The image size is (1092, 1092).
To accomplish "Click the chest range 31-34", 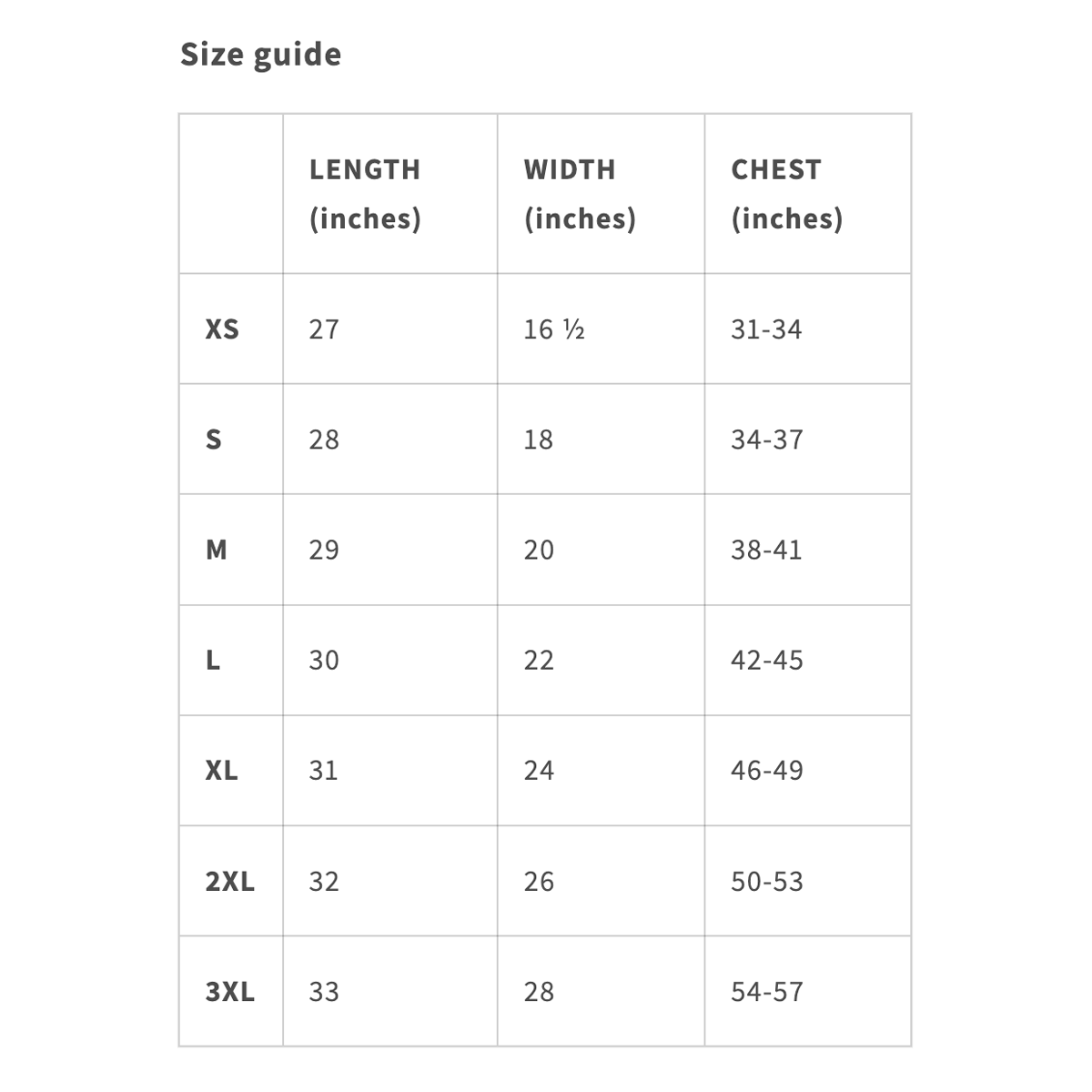I will 766,329.
